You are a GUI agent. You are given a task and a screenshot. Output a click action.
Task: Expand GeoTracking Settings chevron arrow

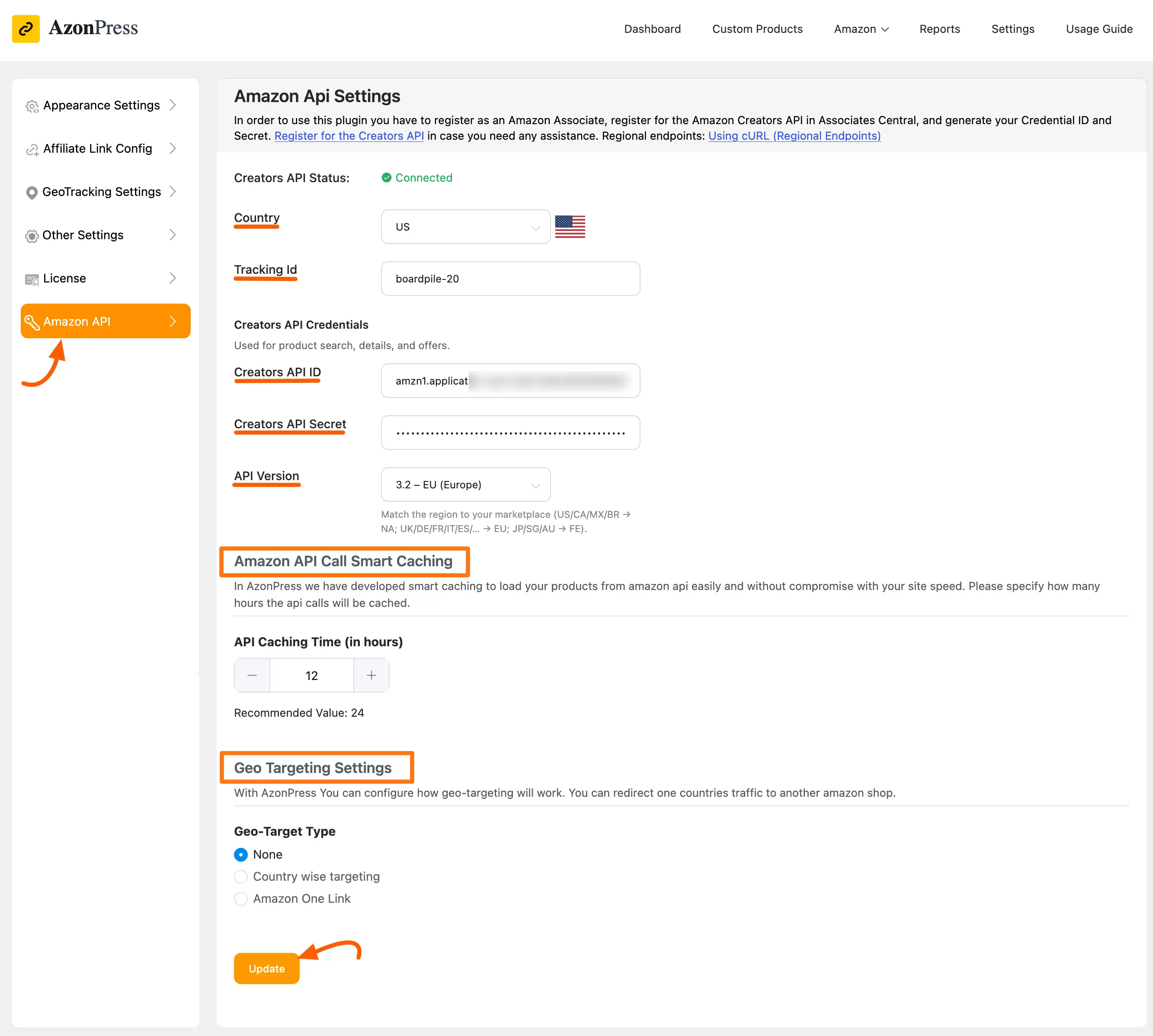pos(173,192)
